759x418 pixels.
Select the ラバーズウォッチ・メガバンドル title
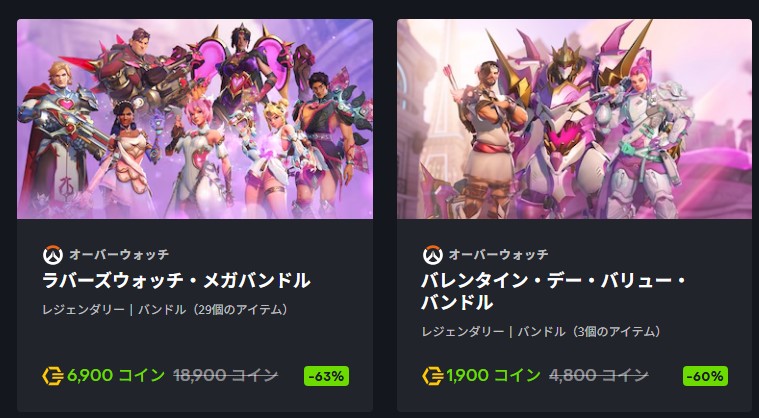(x=176, y=281)
